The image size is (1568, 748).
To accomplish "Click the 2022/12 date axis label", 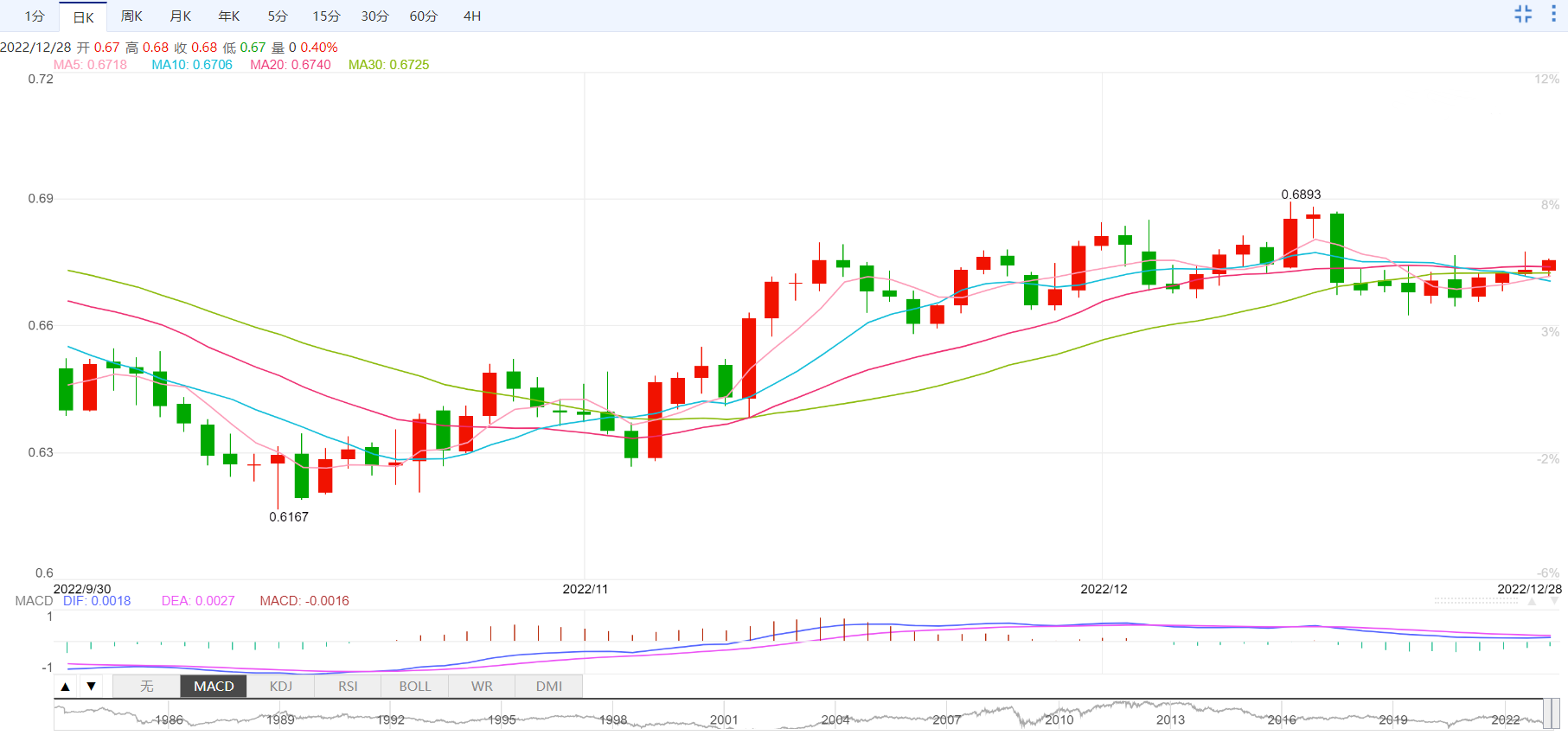I will 1104,589.
